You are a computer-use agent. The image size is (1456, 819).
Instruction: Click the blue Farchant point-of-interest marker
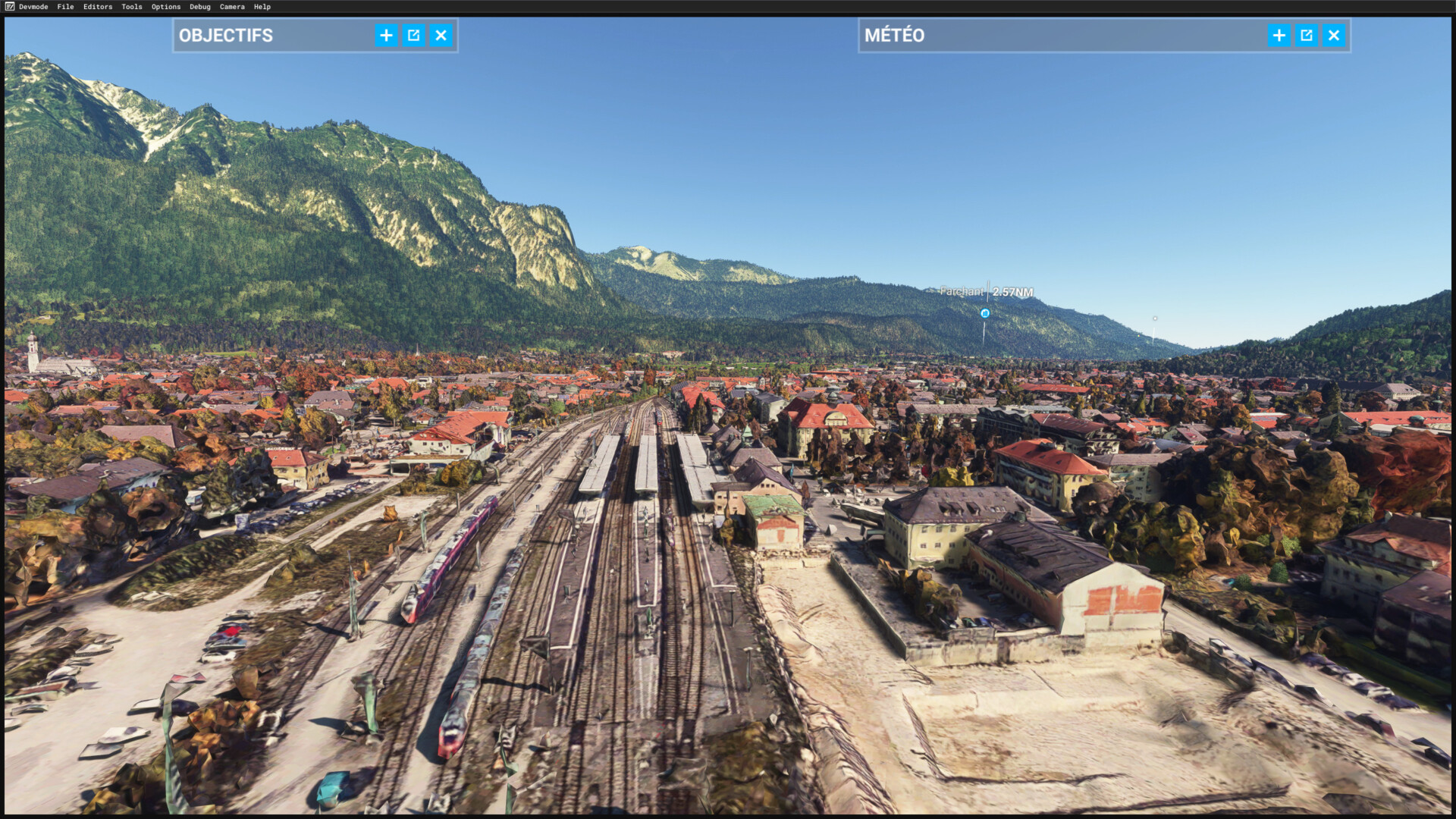coord(985,313)
